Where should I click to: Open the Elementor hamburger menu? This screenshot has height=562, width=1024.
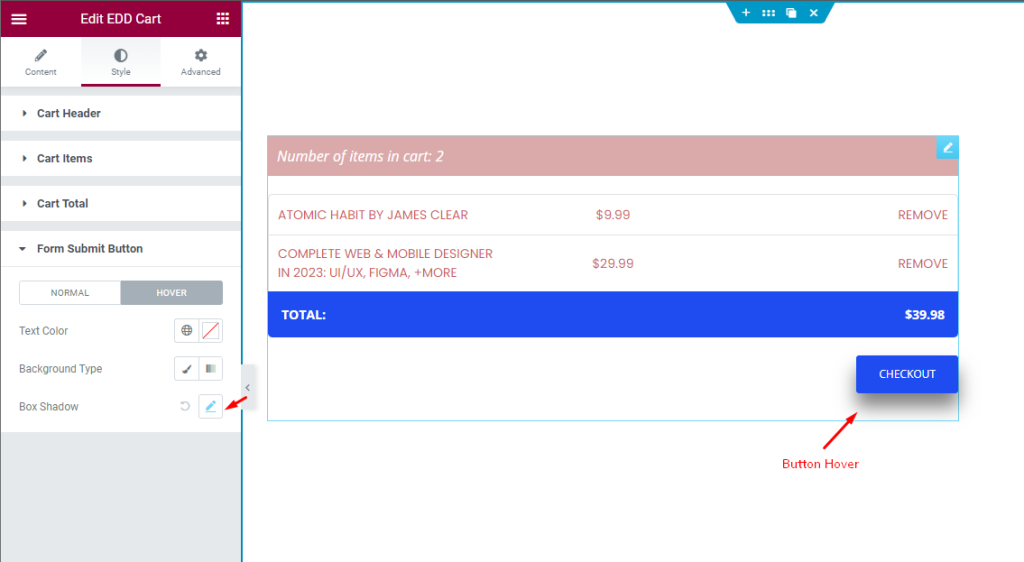tap(19, 19)
